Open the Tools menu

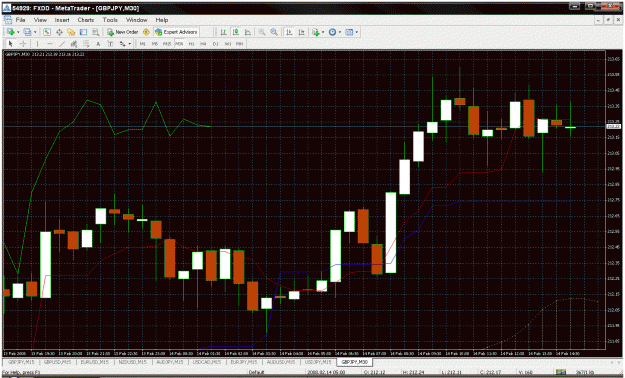[110, 20]
